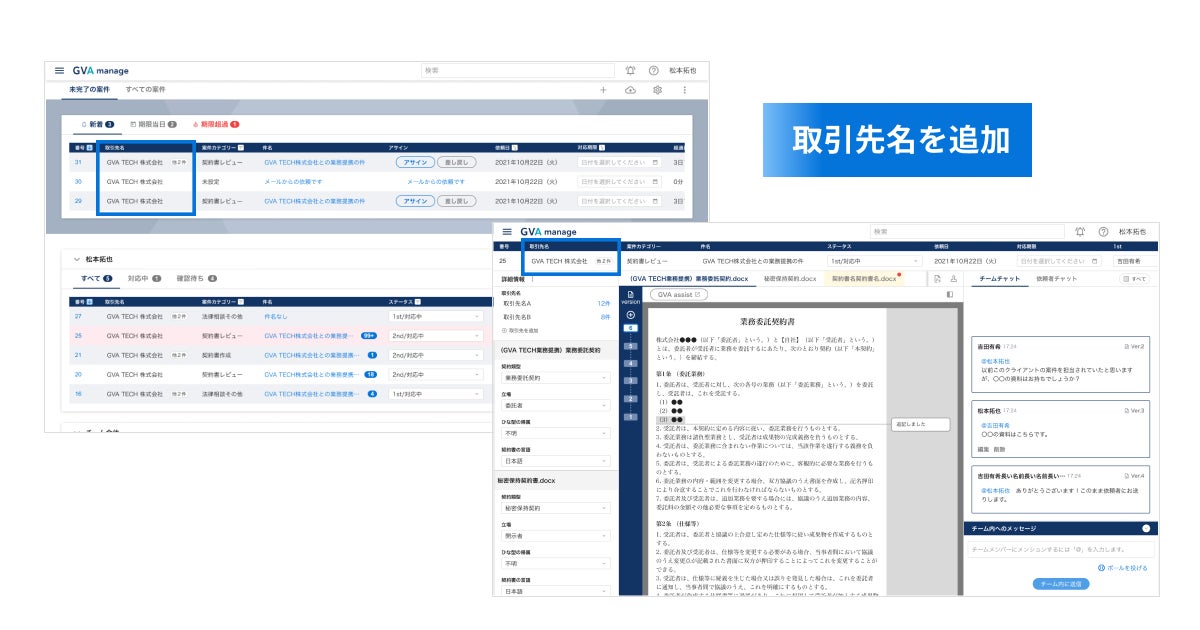This screenshot has height=630, width=1200.
Task: Switch to チームチャット tab
Action: [x=1001, y=278]
